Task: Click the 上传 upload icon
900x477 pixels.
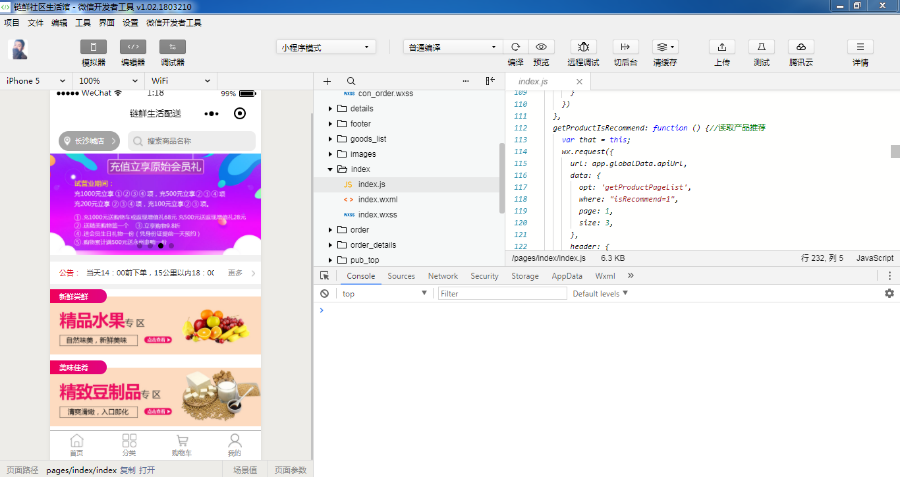Action: (x=721, y=47)
